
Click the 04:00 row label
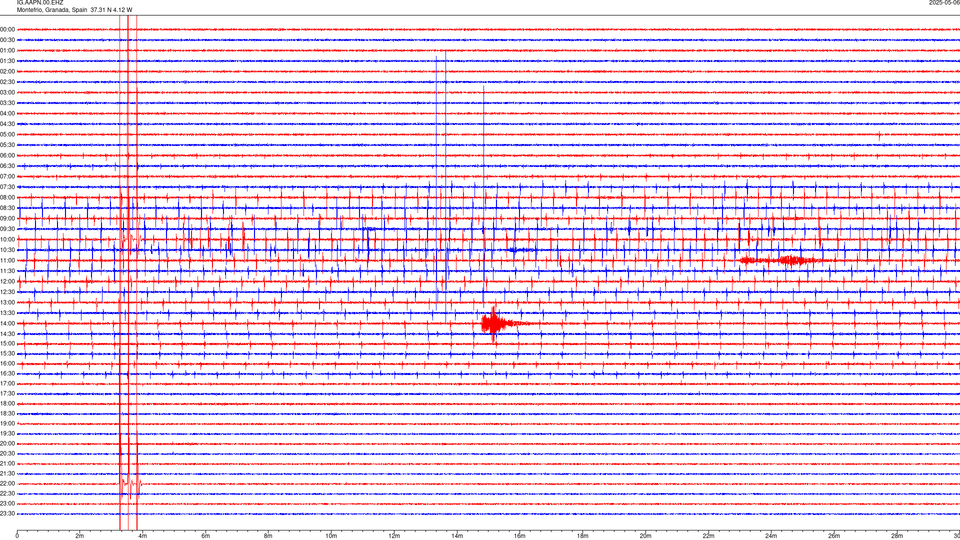[8, 113]
